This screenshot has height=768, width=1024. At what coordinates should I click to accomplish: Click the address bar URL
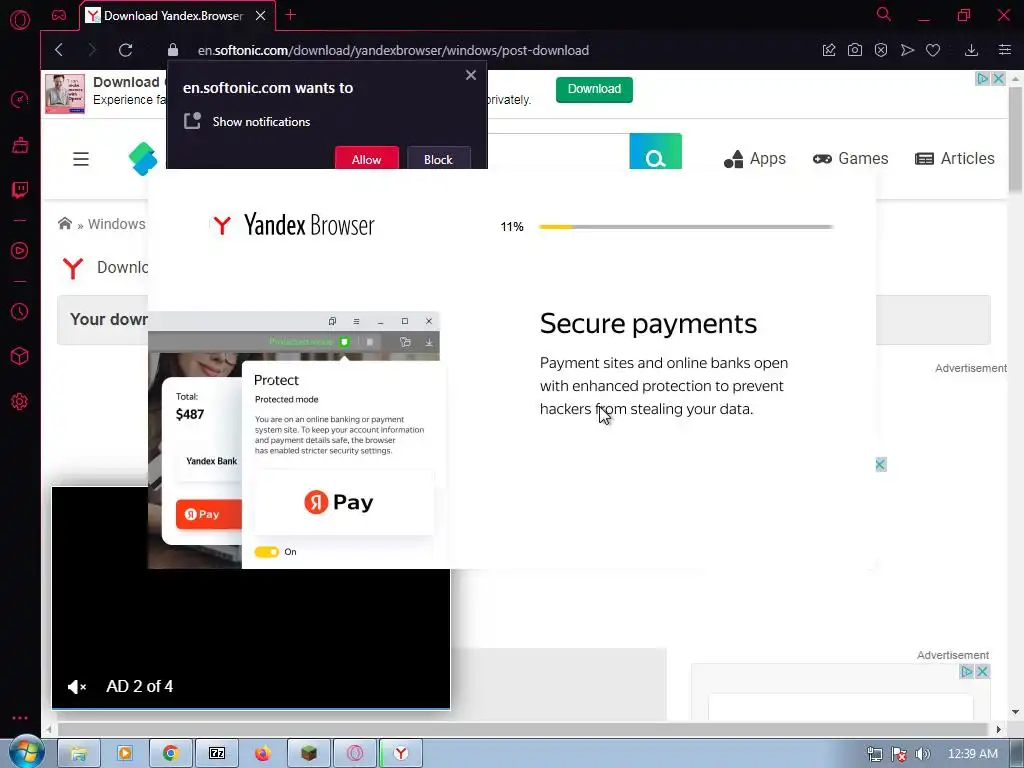[x=393, y=50]
